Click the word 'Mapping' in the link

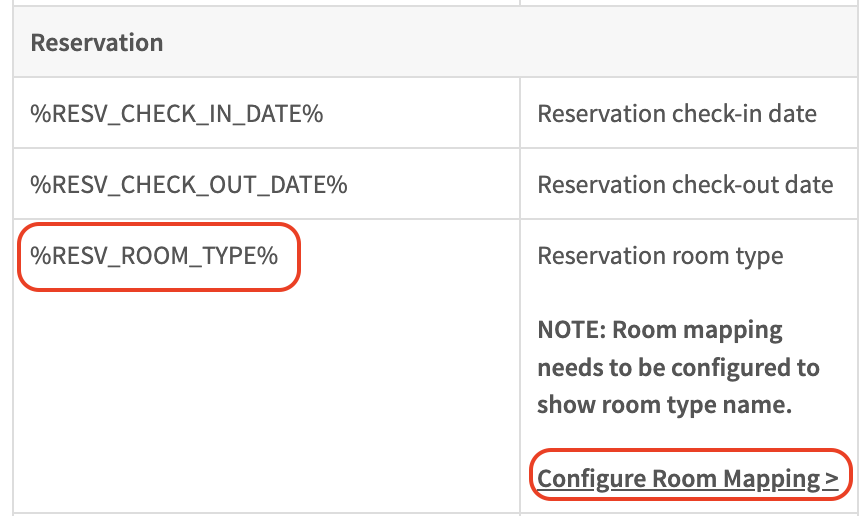[771, 479]
